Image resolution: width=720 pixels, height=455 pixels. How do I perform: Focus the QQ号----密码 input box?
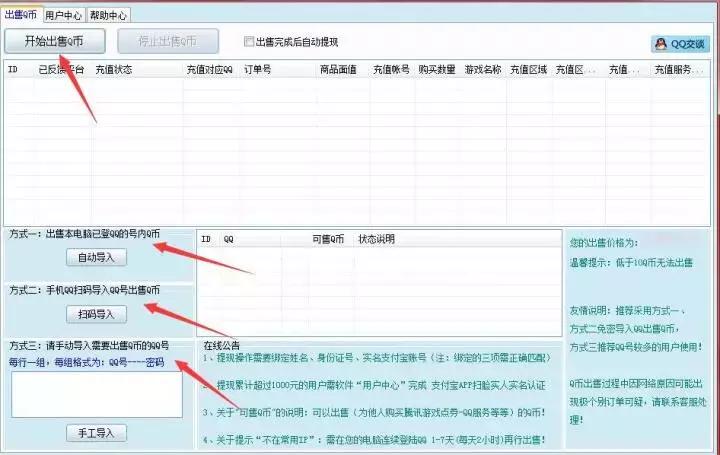tap(97, 394)
